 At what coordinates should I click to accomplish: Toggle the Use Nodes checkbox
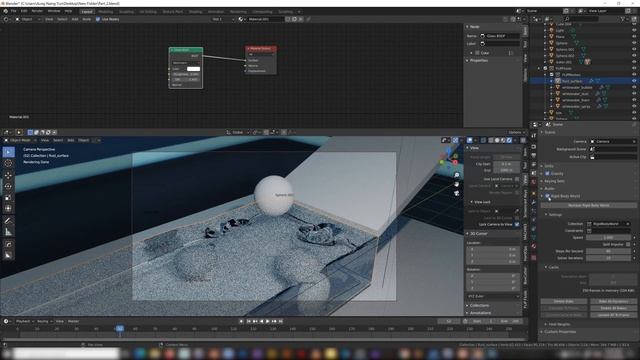(x=98, y=19)
